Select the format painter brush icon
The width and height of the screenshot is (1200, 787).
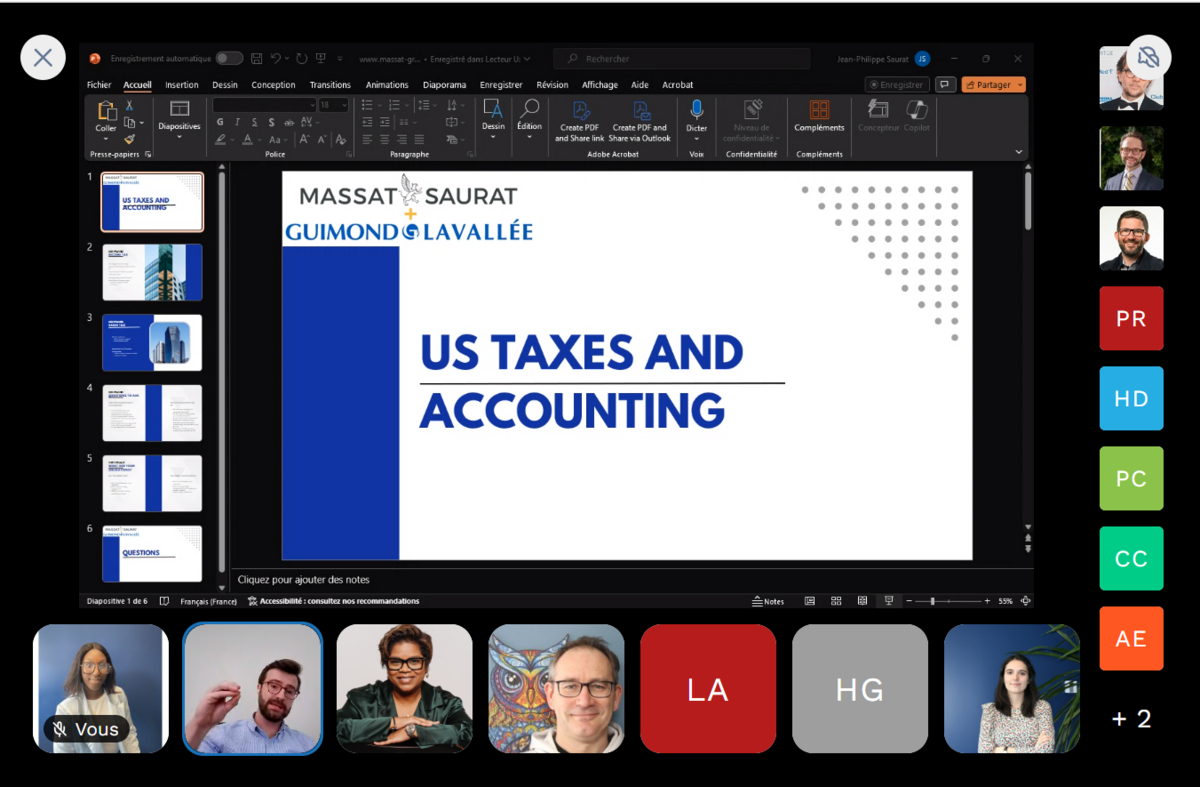coord(129,140)
